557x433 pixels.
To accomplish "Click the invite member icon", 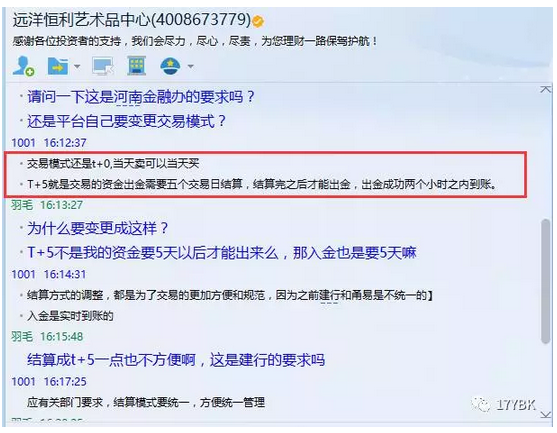I will 23,66.
